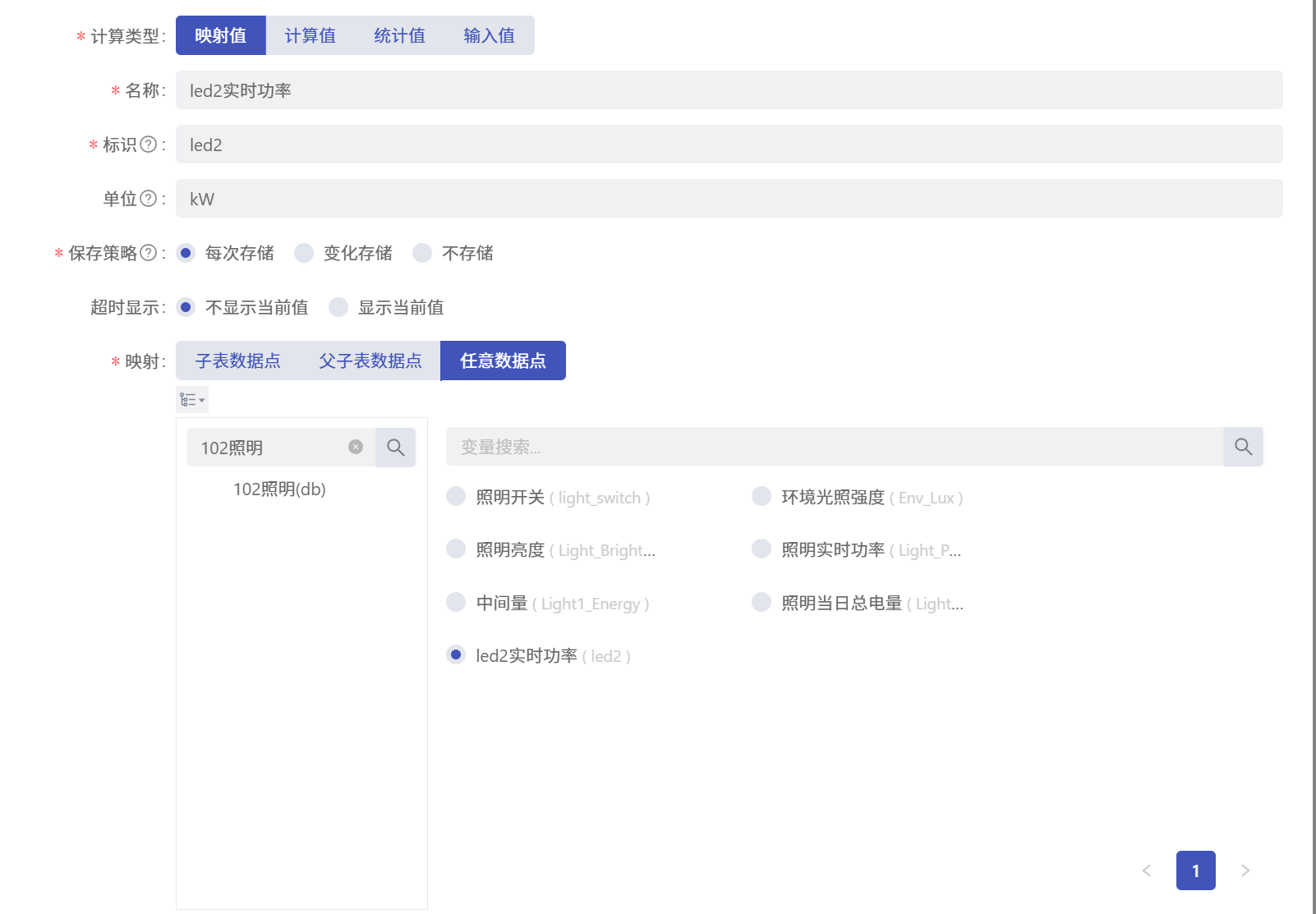
Task: Choose 显示当前值 for timeout display
Action: coord(338,307)
